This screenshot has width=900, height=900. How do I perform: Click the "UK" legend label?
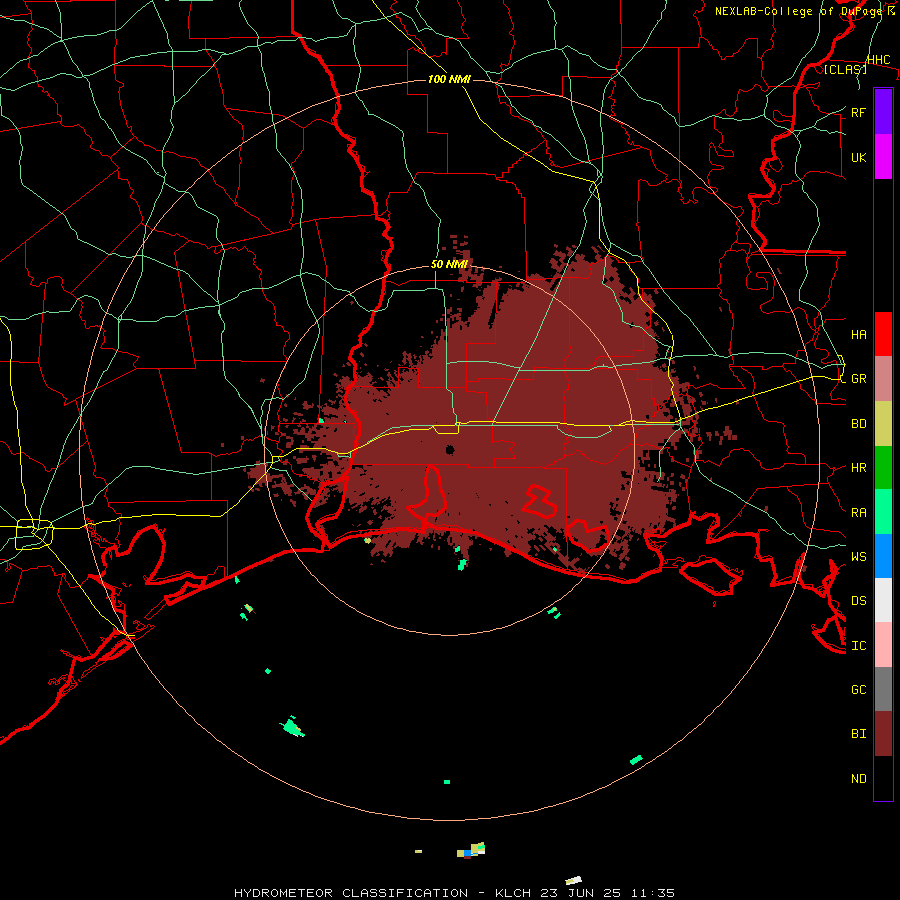coord(859,158)
